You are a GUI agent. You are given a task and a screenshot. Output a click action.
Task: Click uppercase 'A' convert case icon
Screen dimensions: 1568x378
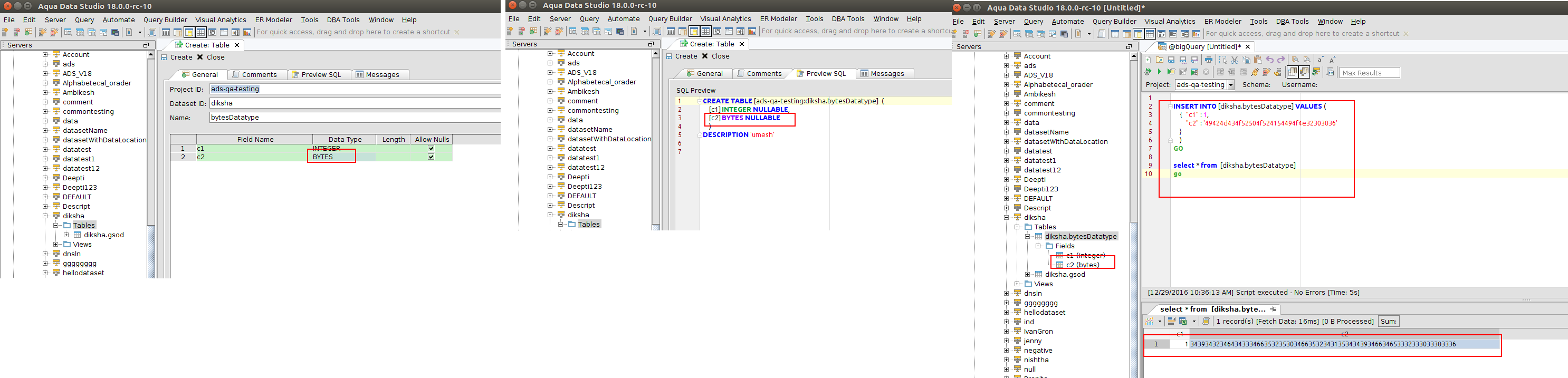1332,60
